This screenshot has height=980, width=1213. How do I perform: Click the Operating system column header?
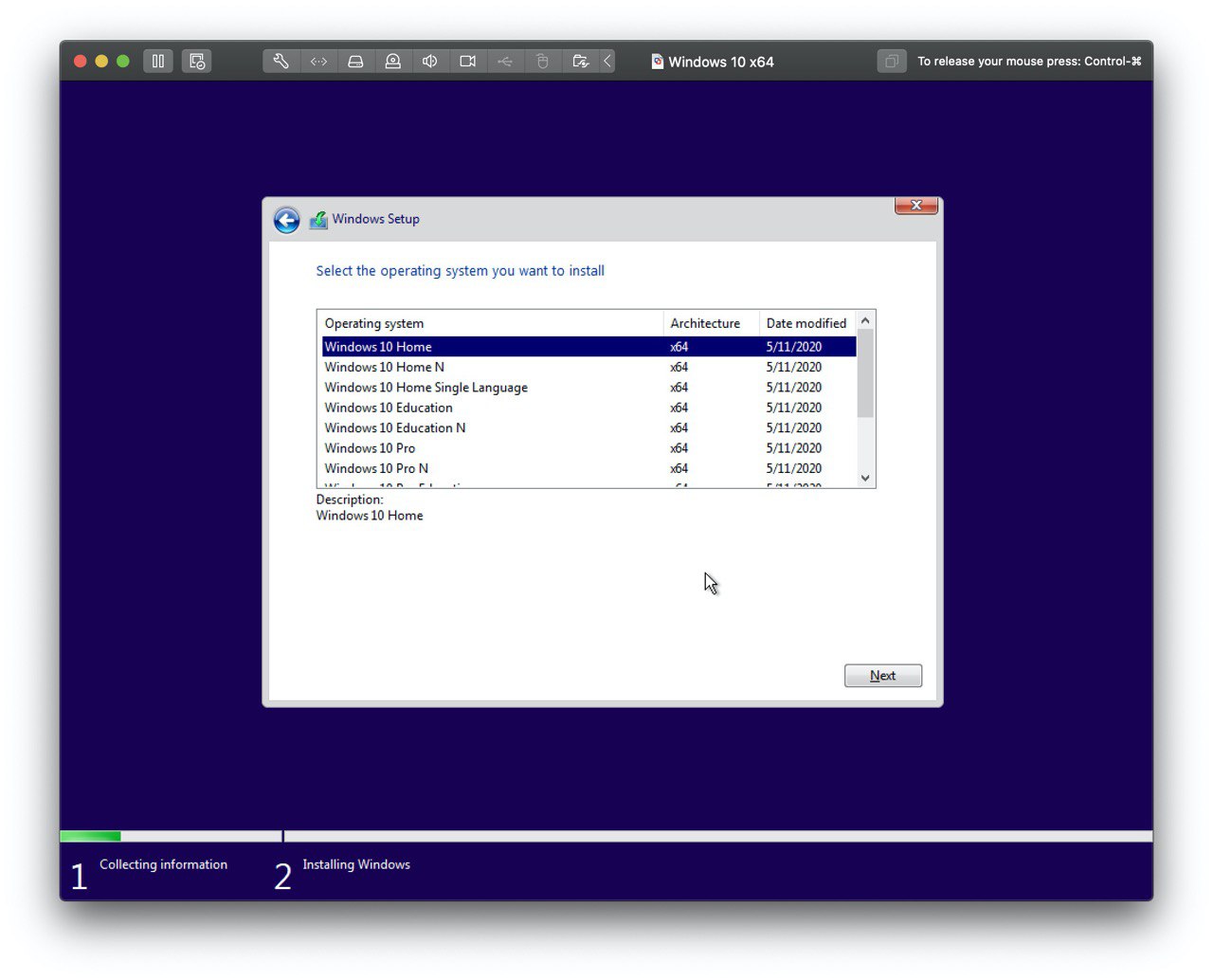pos(491,323)
